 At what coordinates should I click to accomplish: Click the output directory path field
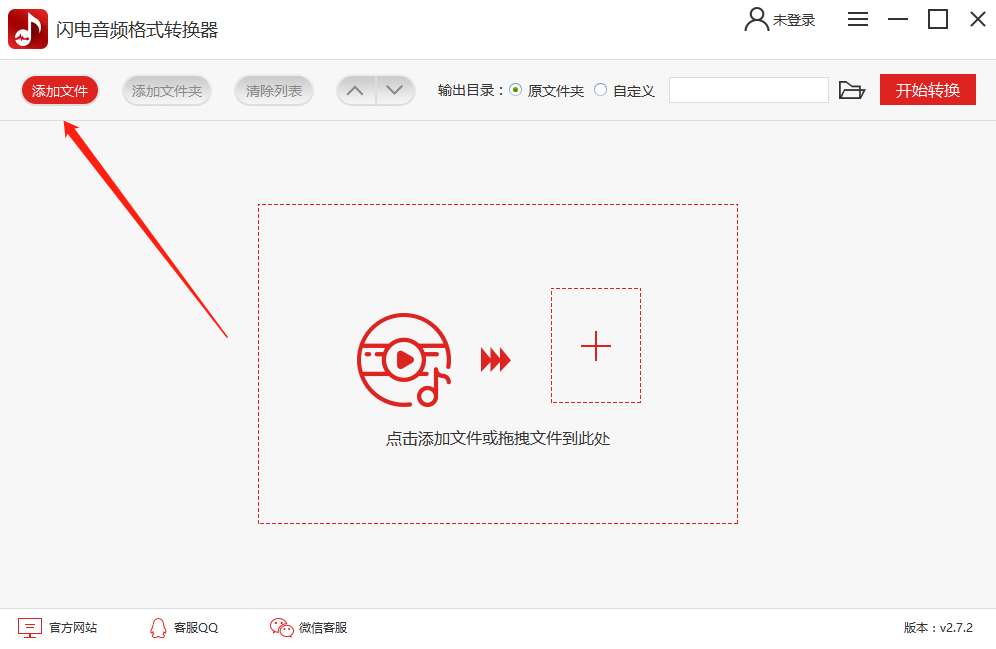(749, 90)
